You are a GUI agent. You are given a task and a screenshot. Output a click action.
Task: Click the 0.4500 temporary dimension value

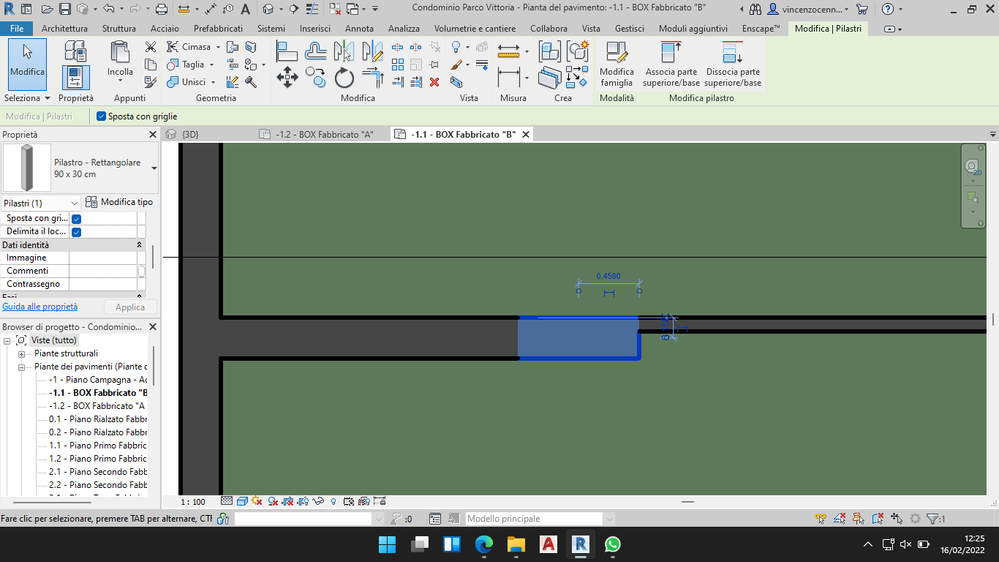608,276
